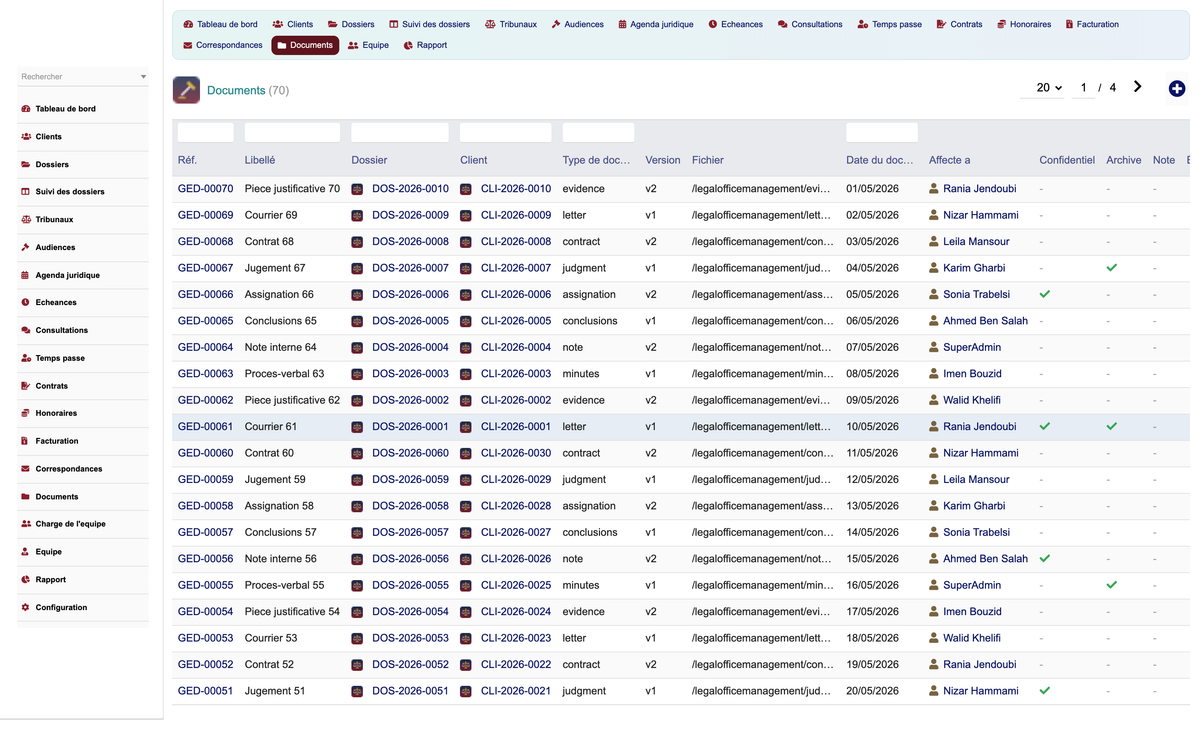Click user icon beside Karim Gharbi GED-00067
This screenshot has height=743, width=1200.
(934, 268)
